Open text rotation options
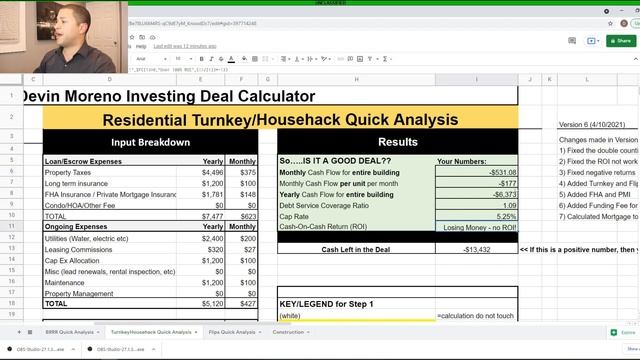This screenshot has width=640, height=360. 325,59
